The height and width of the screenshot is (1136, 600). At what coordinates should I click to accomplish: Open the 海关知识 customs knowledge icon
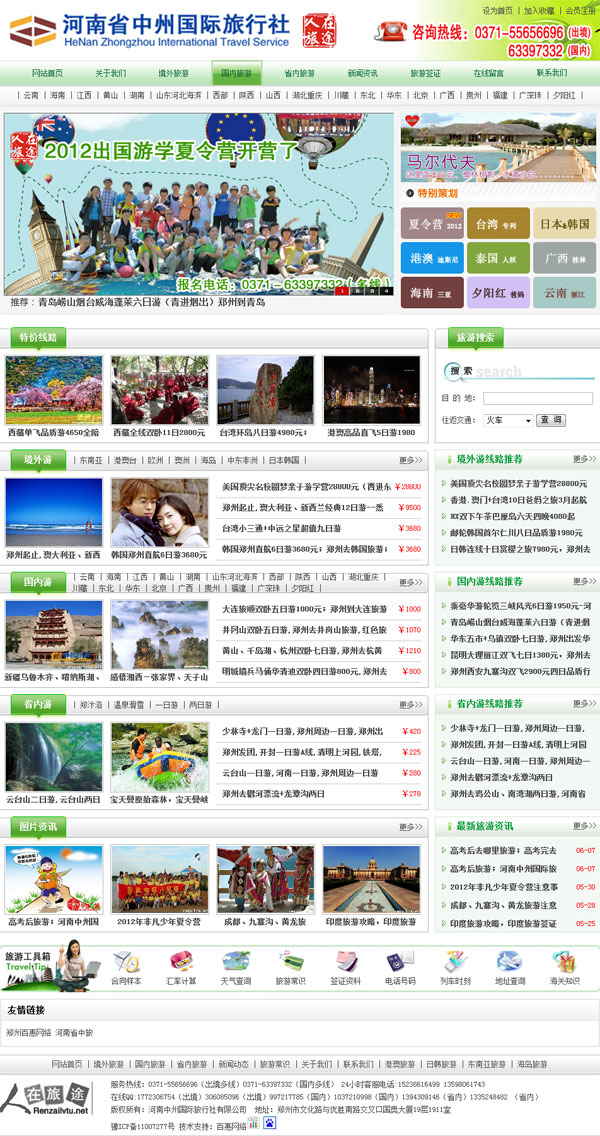coord(564,962)
